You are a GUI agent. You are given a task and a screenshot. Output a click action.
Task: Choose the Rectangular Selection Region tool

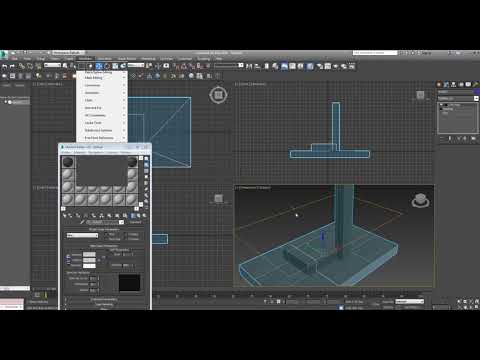pyautogui.click(x=82, y=66)
